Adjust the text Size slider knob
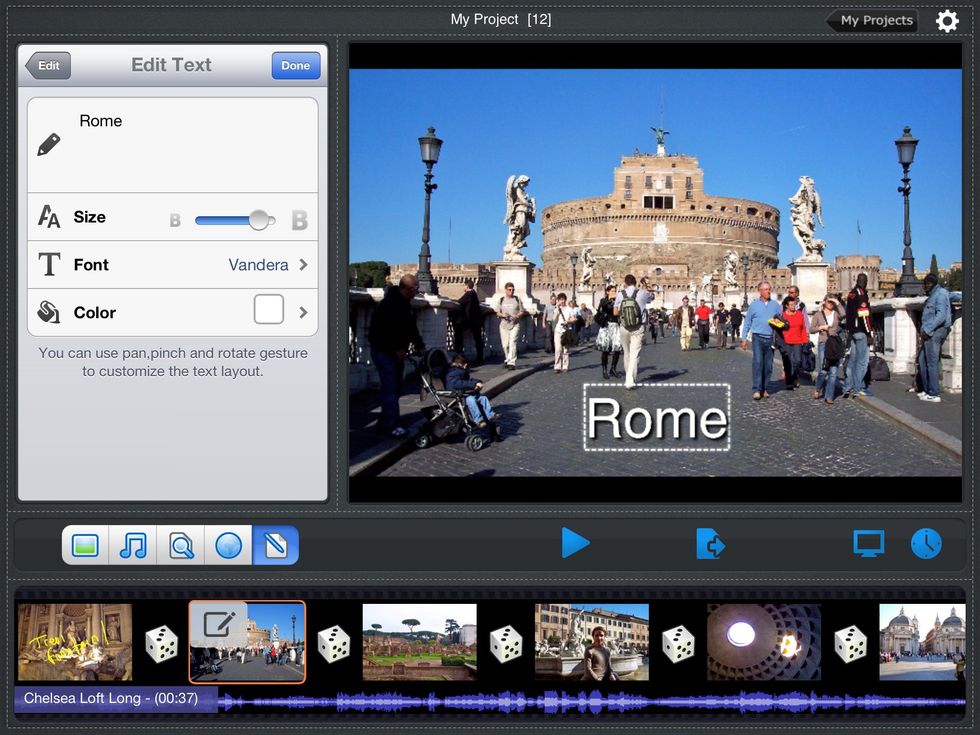The height and width of the screenshot is (735, 980). click(x=260, y=217)
